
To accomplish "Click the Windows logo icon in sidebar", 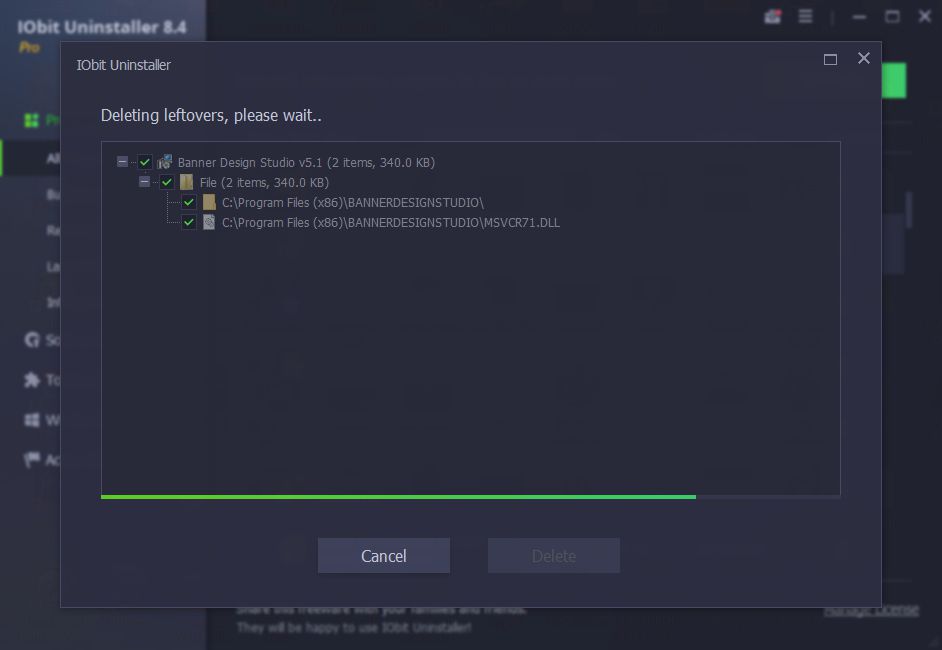I will click(32, 419).
